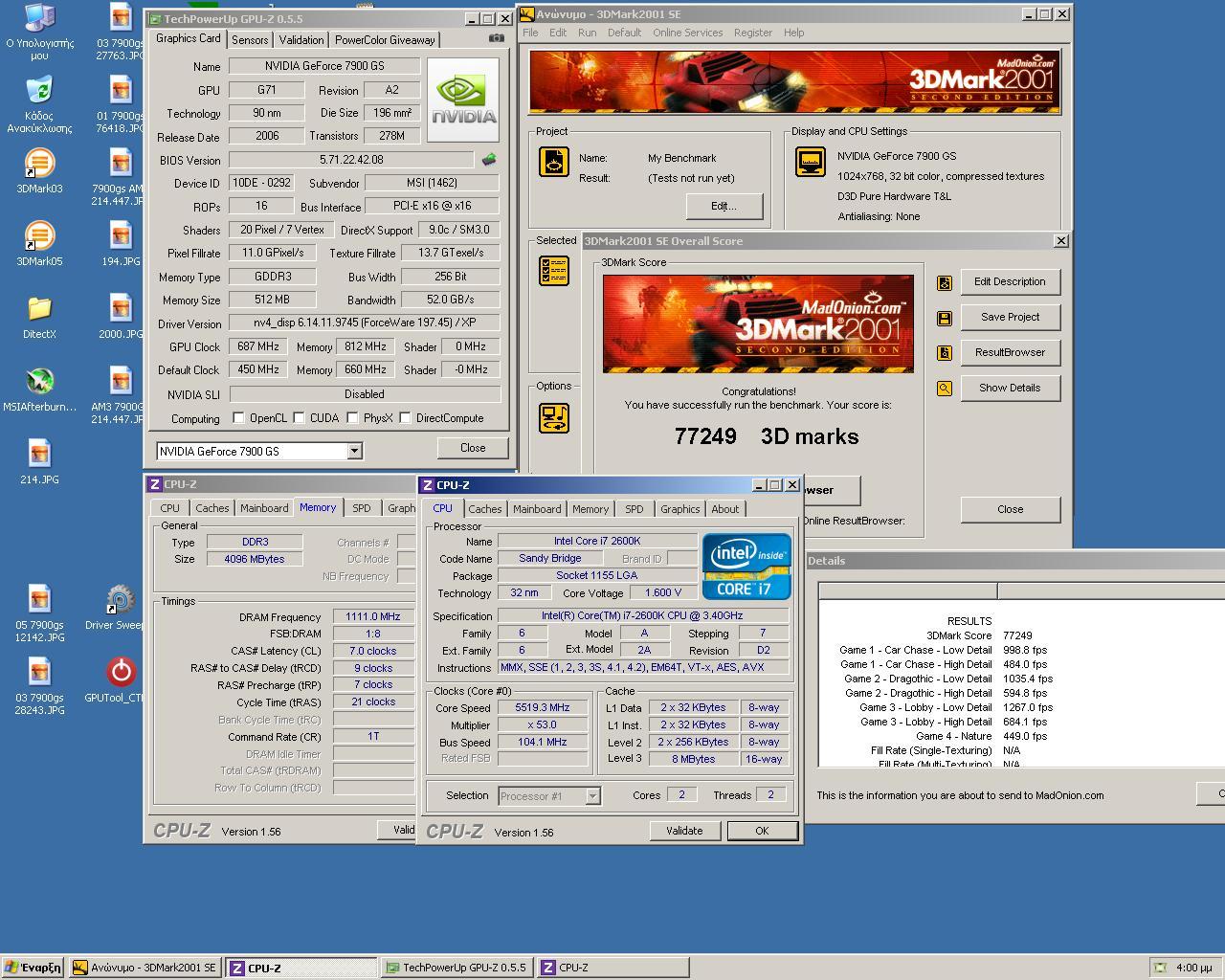Click the Core Speed value 5519.3 MHz
Image resolution: width=1225 pixels, height=980 pixels.
543,708
